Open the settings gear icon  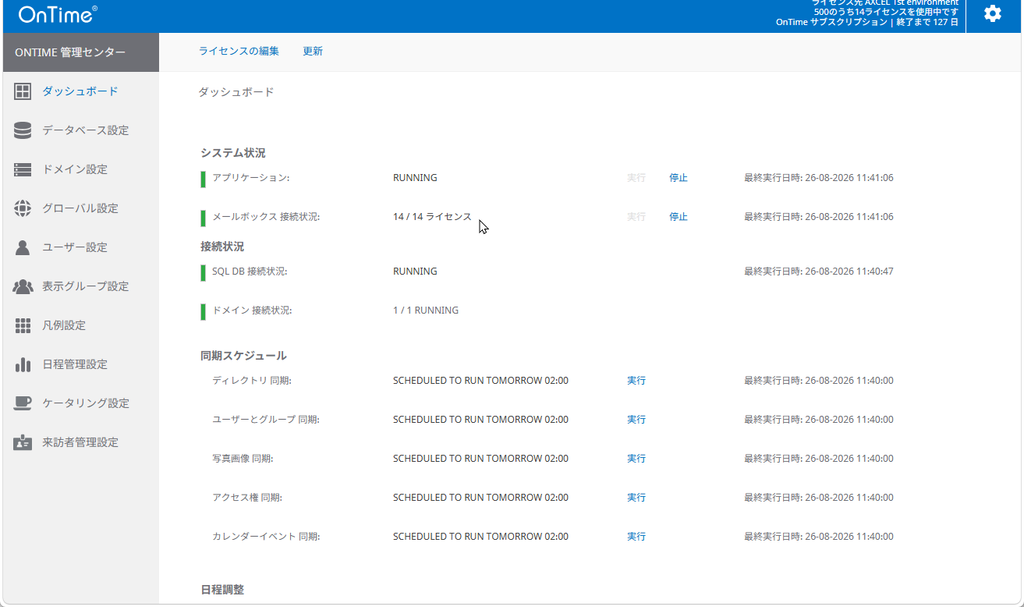pyautogui.click(x=993, y=14)
